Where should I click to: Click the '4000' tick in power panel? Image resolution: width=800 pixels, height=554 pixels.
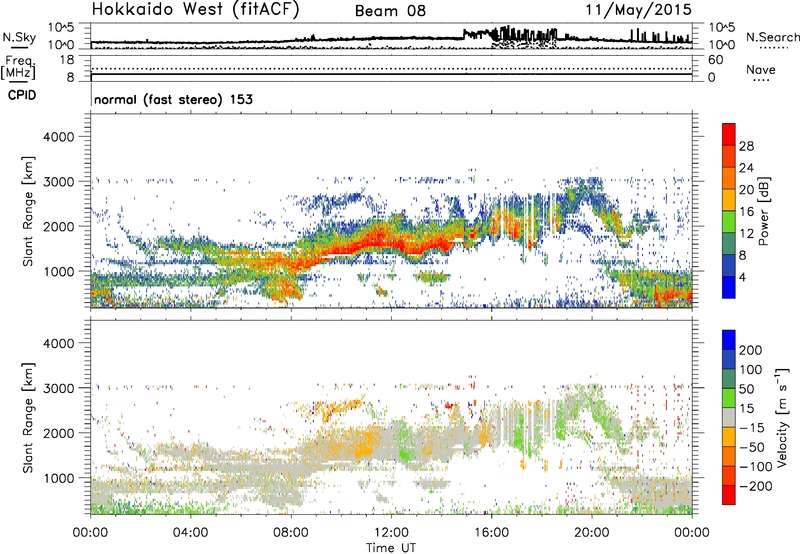coord(59,137)
